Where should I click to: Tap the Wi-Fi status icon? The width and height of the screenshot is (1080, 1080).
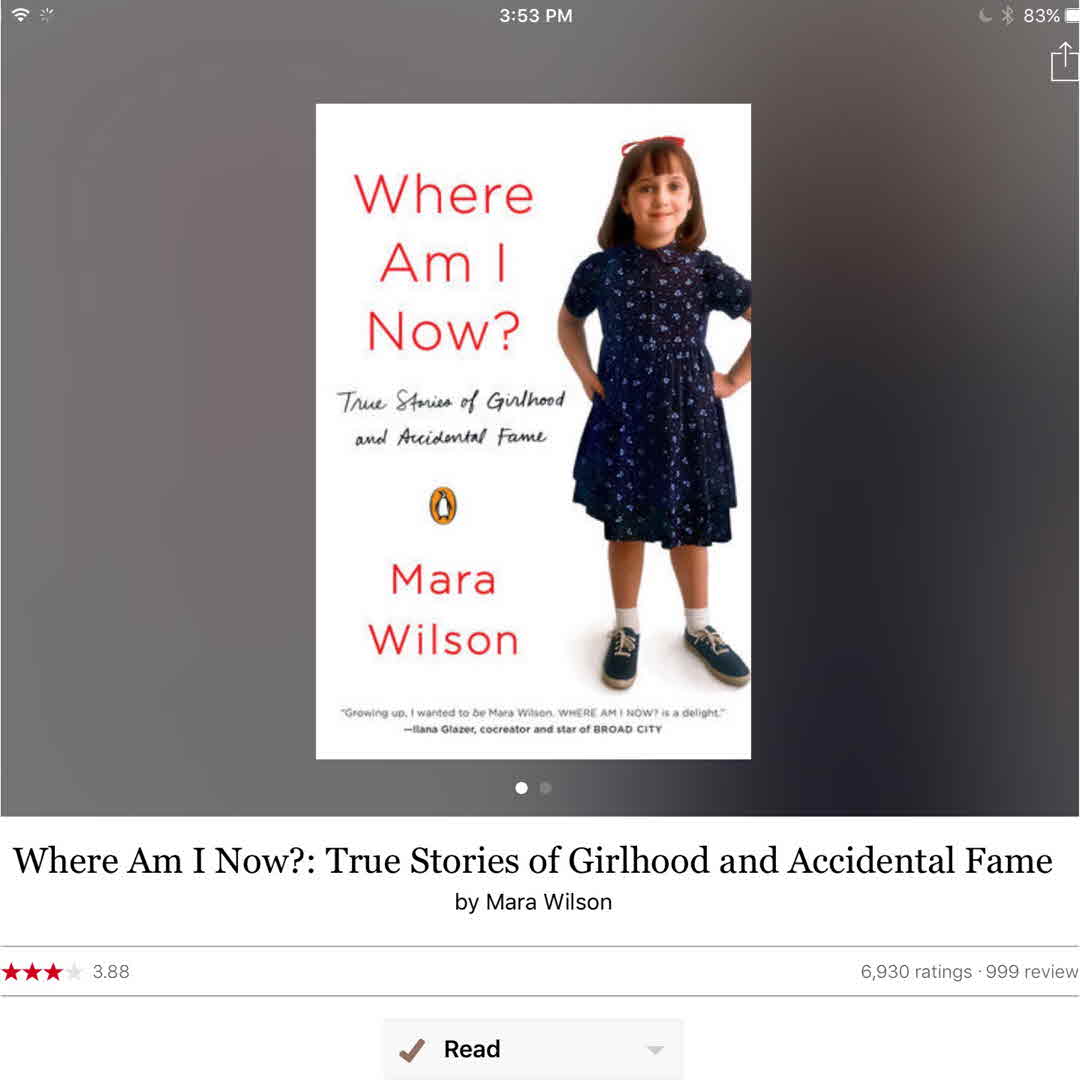[21, 15]
